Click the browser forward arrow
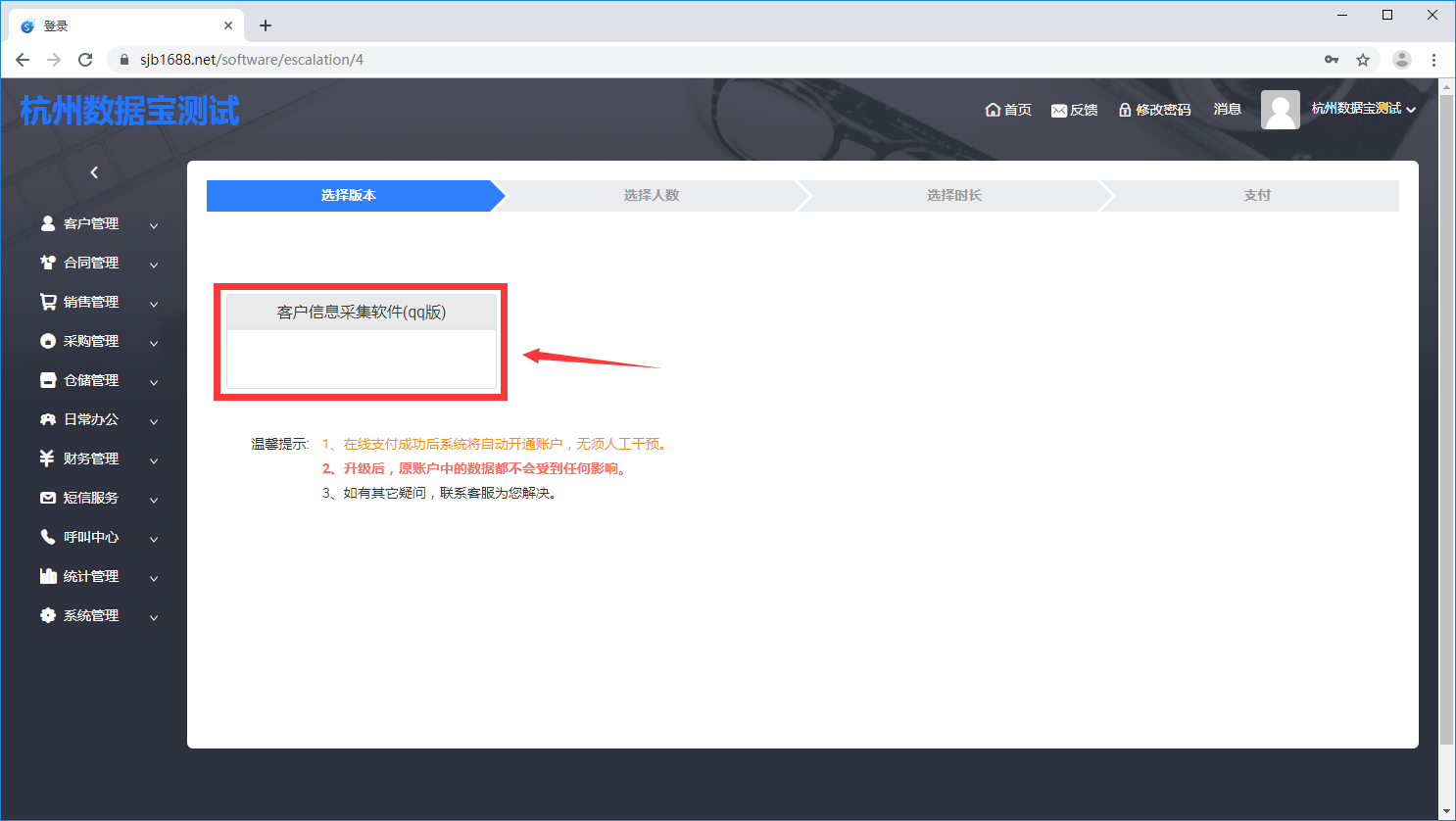 [54, 60]
